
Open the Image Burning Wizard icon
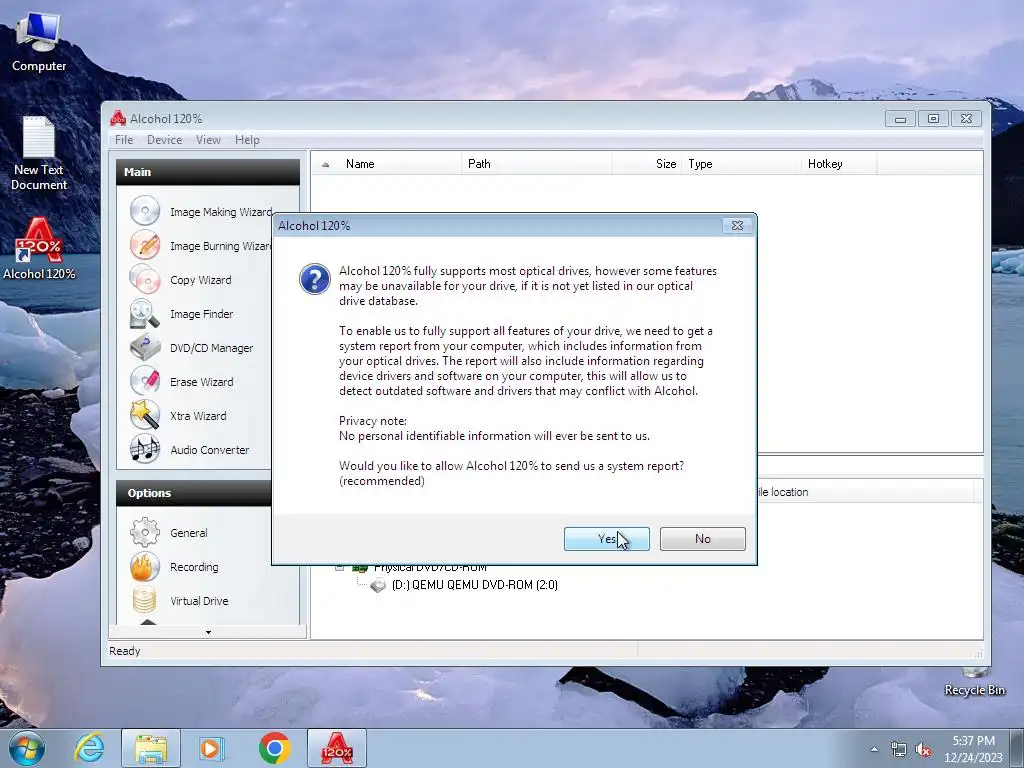[145, 245]
